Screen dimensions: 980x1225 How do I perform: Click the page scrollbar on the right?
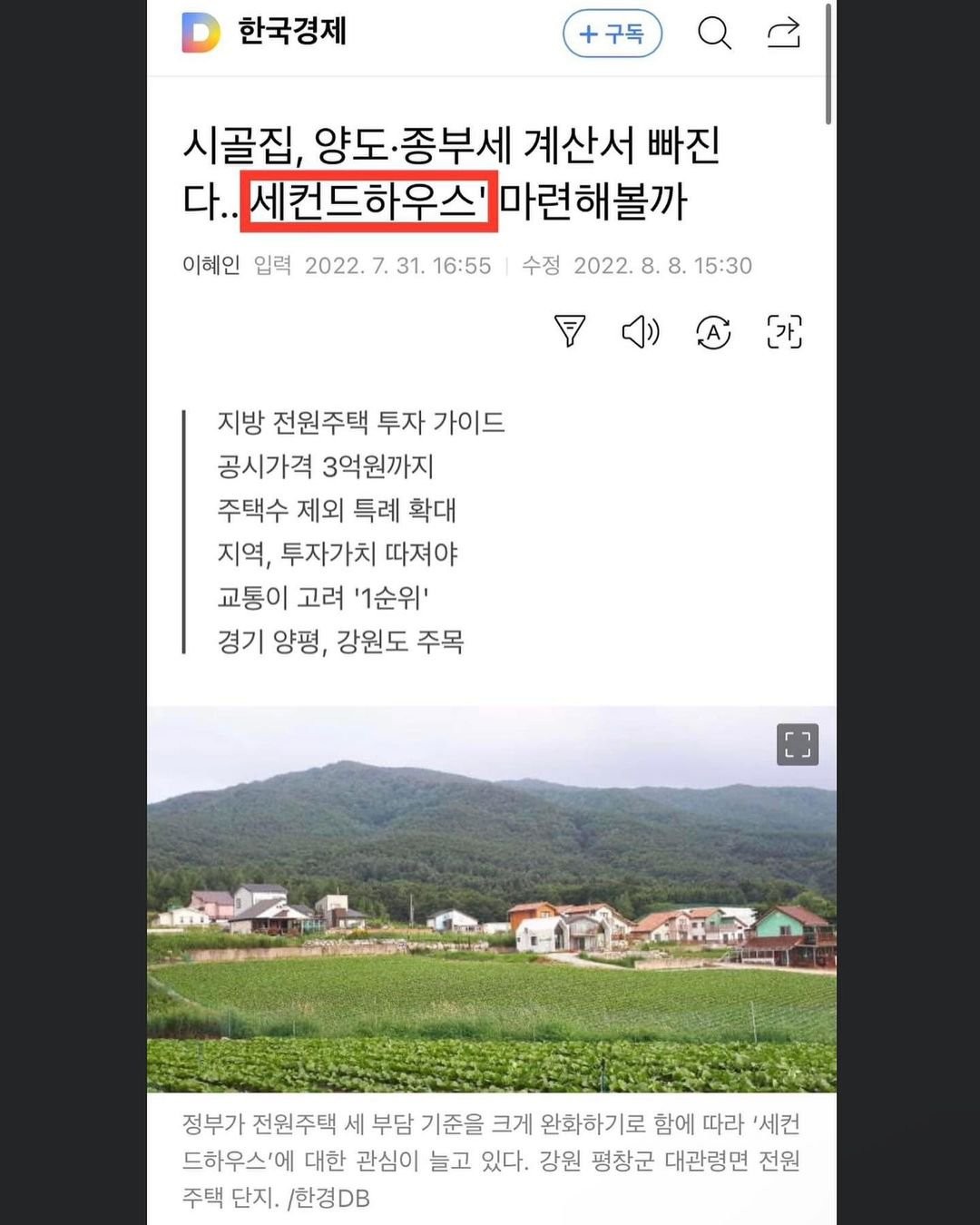(828, 64)
